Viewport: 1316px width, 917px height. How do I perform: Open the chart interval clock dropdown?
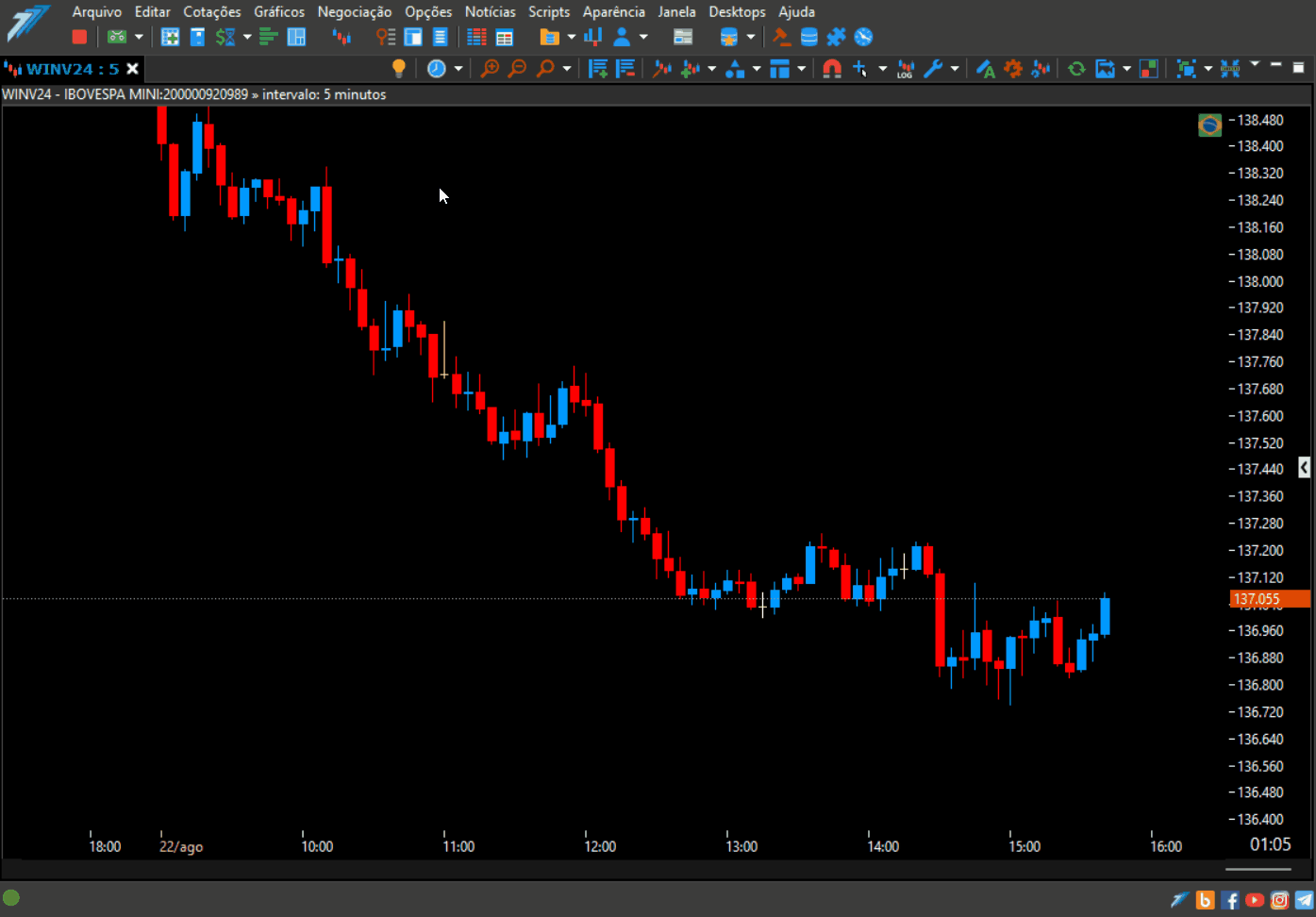pyautogui.click(x=458, y=68)
